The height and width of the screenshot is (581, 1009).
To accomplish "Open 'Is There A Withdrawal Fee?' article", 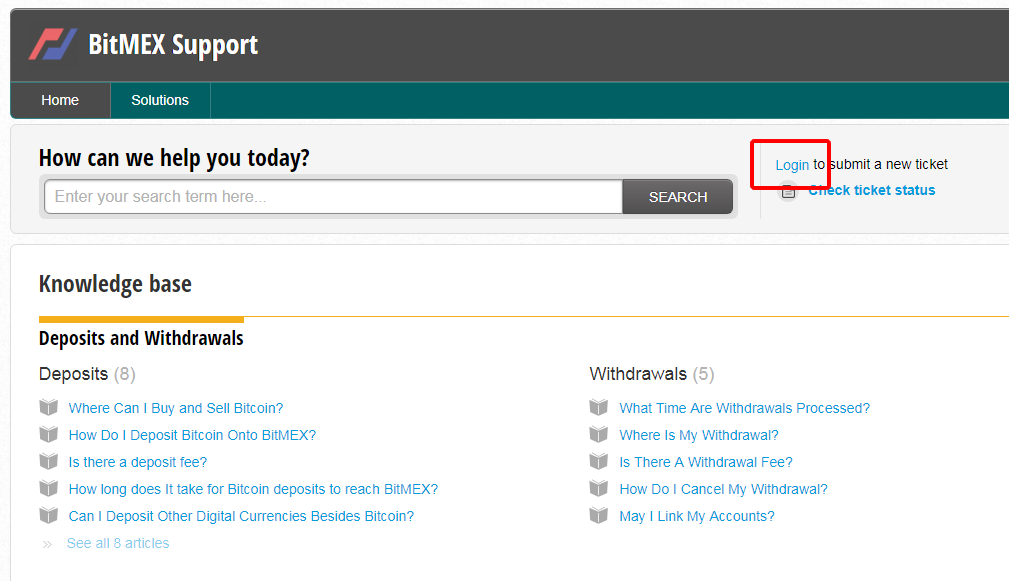I will pyautogui.click(x=706, y=462).
